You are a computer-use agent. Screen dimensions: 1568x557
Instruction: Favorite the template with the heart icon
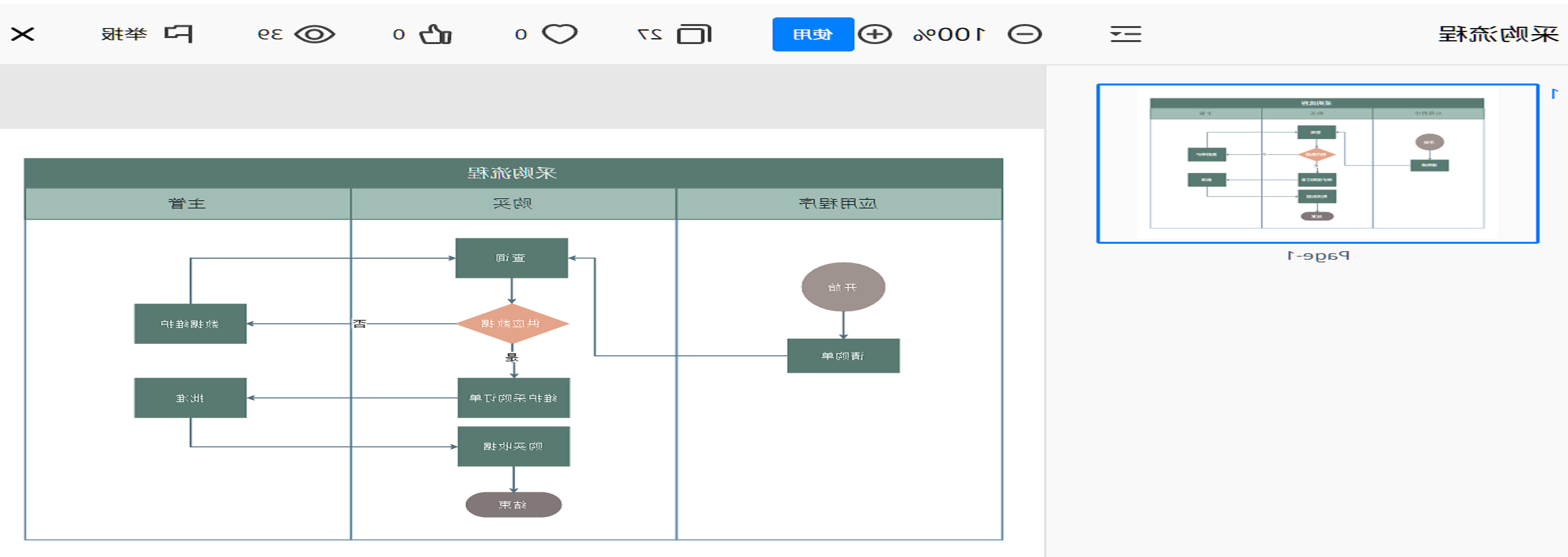[x=559, y=34]
